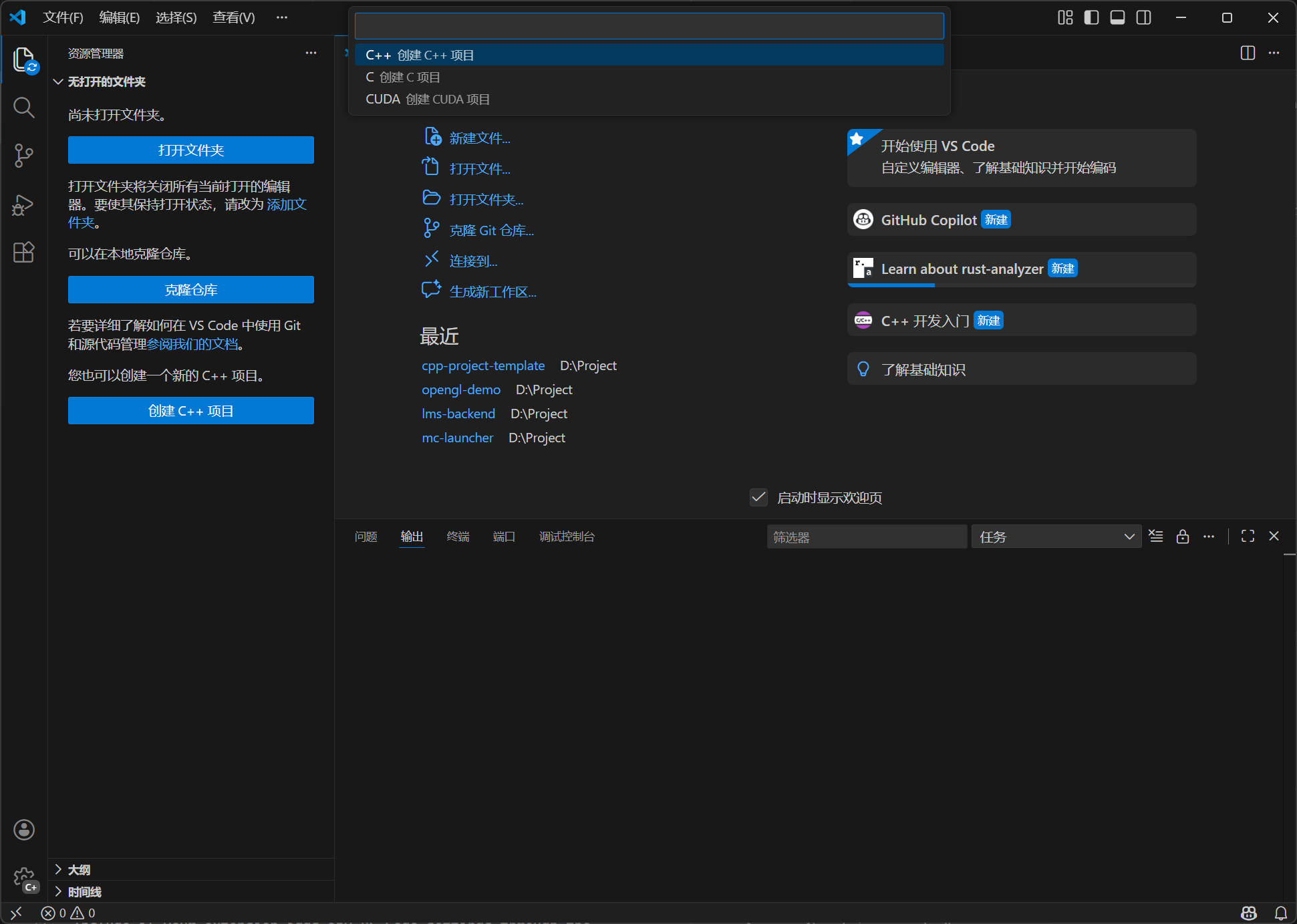Switch to the 终端 panel tab

[457, 536]
